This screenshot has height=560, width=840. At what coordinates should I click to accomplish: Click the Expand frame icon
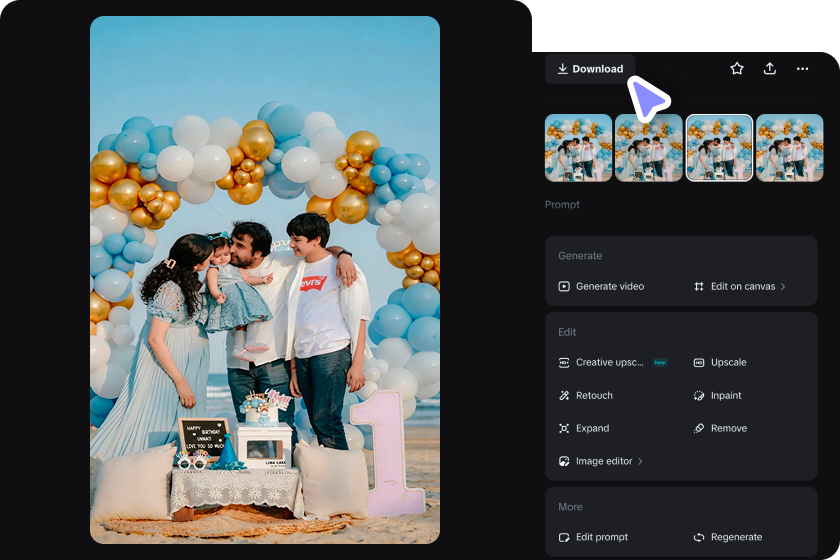tap(564, 428)
